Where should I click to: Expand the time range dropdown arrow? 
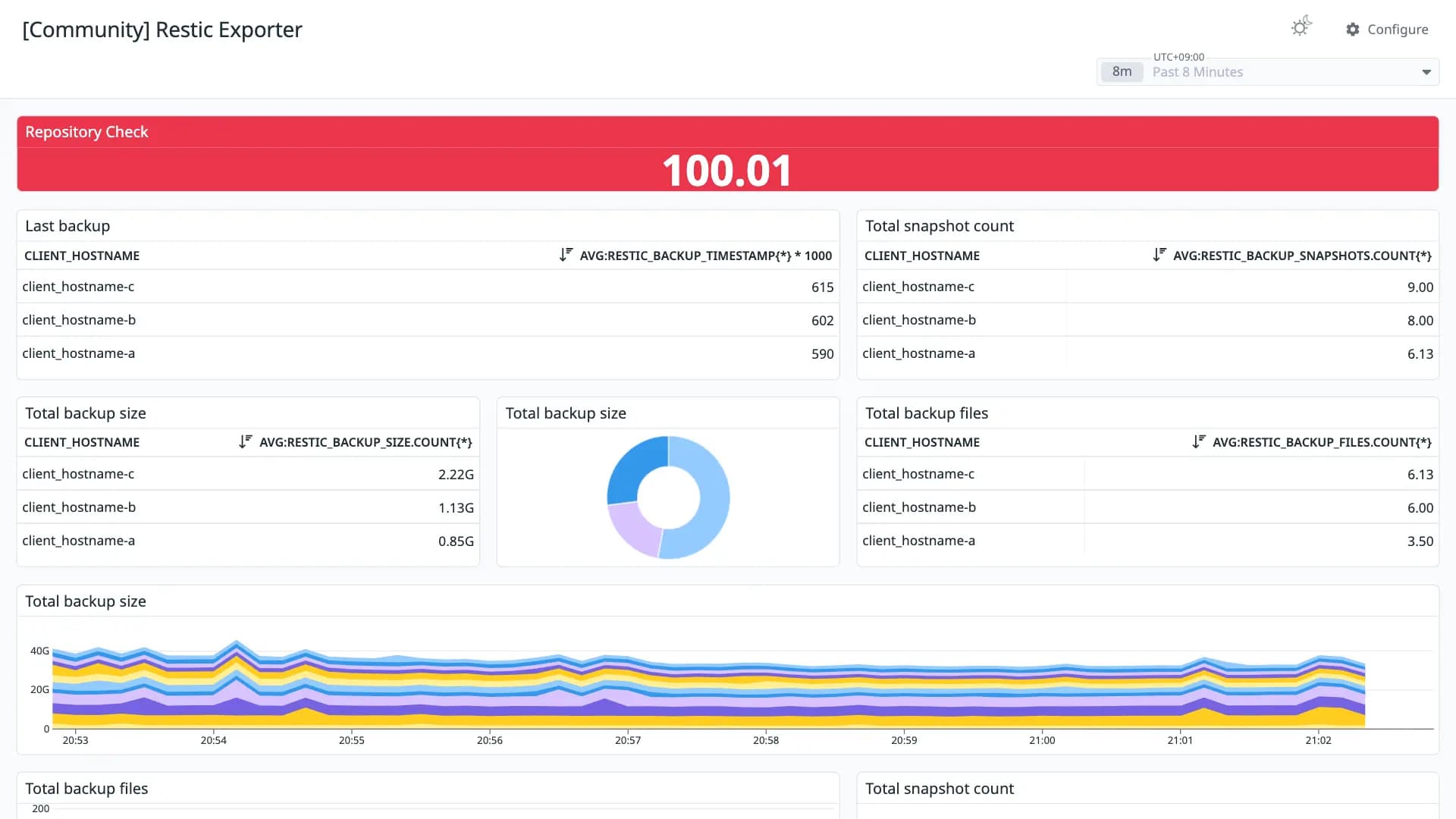tap(1426, 72)
